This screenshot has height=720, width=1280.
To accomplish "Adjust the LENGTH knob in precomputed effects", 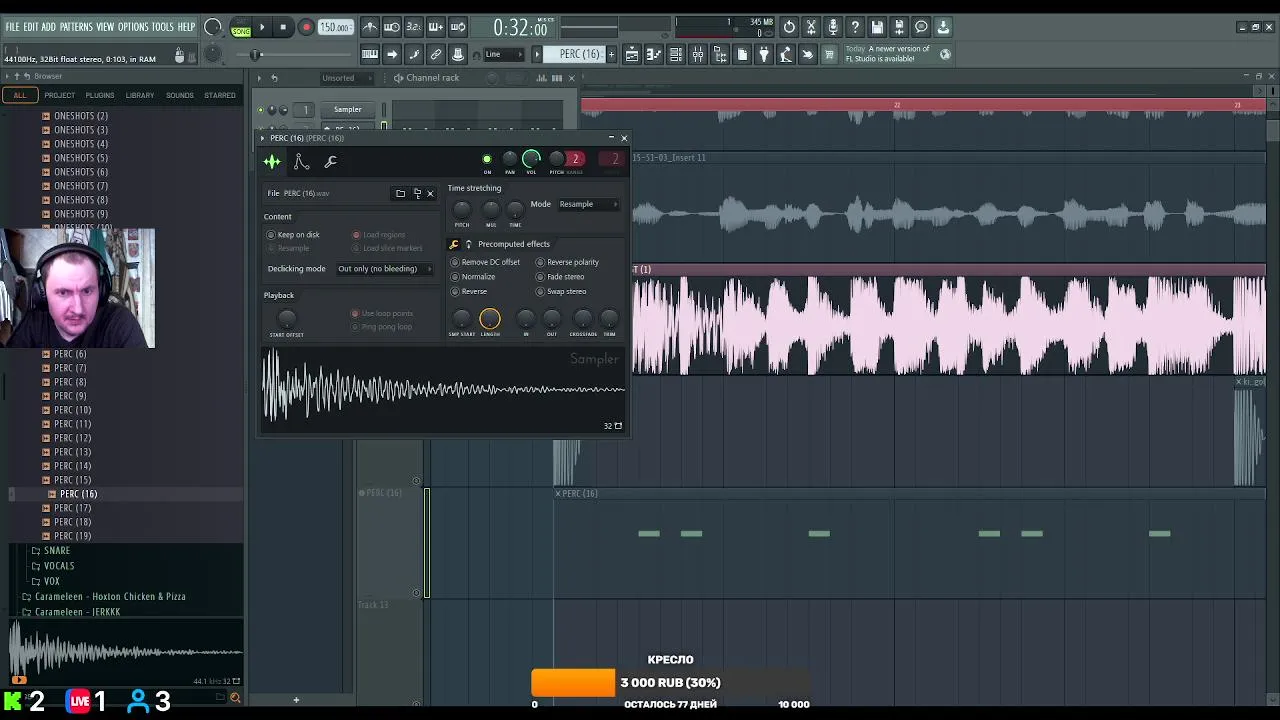I will pyautogui.click(x=490, y=319).
